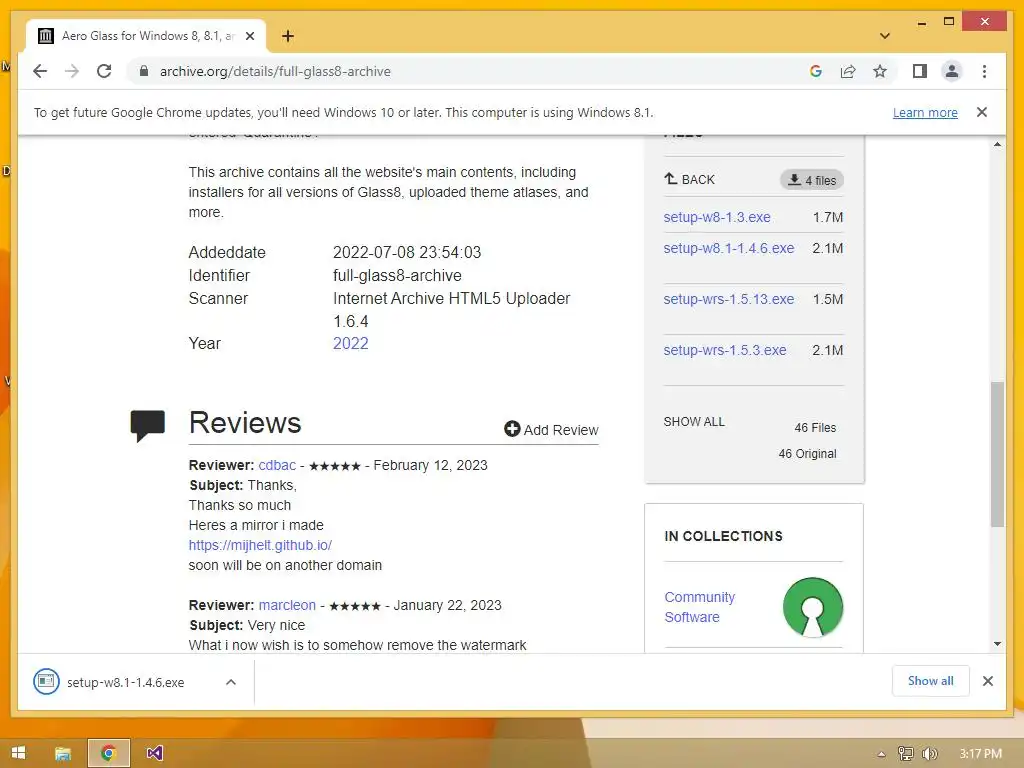This screenshot has height=768, width=1024.
Task: Select the Aero Glass for Windows tab
Action: pyautogui.click(x=146, y=36)
